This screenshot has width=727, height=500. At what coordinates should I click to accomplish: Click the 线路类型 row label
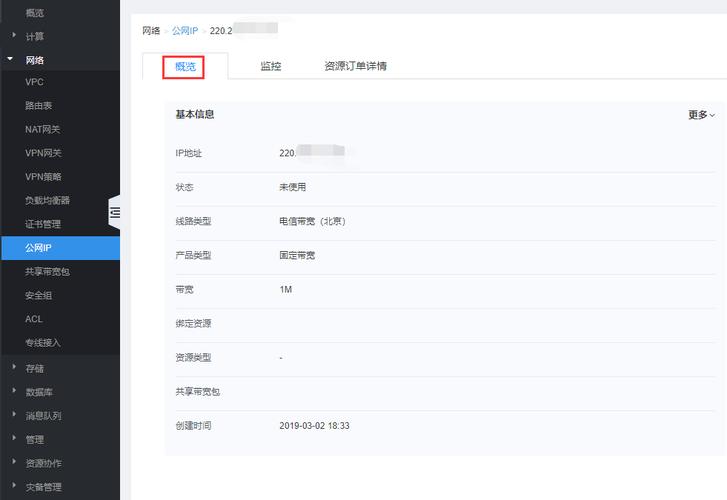pos(193,221)
